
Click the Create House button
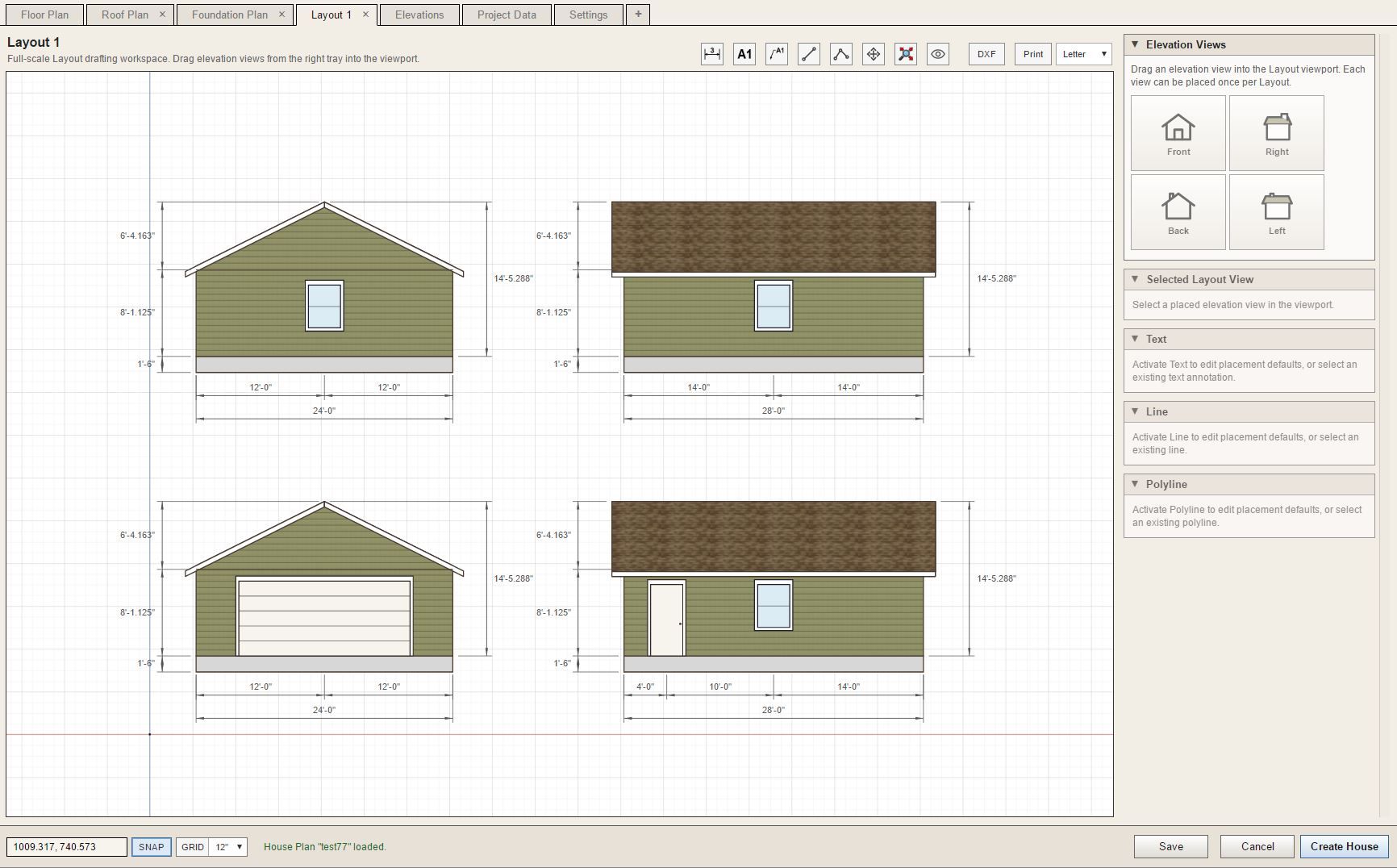click(1345, 846)
